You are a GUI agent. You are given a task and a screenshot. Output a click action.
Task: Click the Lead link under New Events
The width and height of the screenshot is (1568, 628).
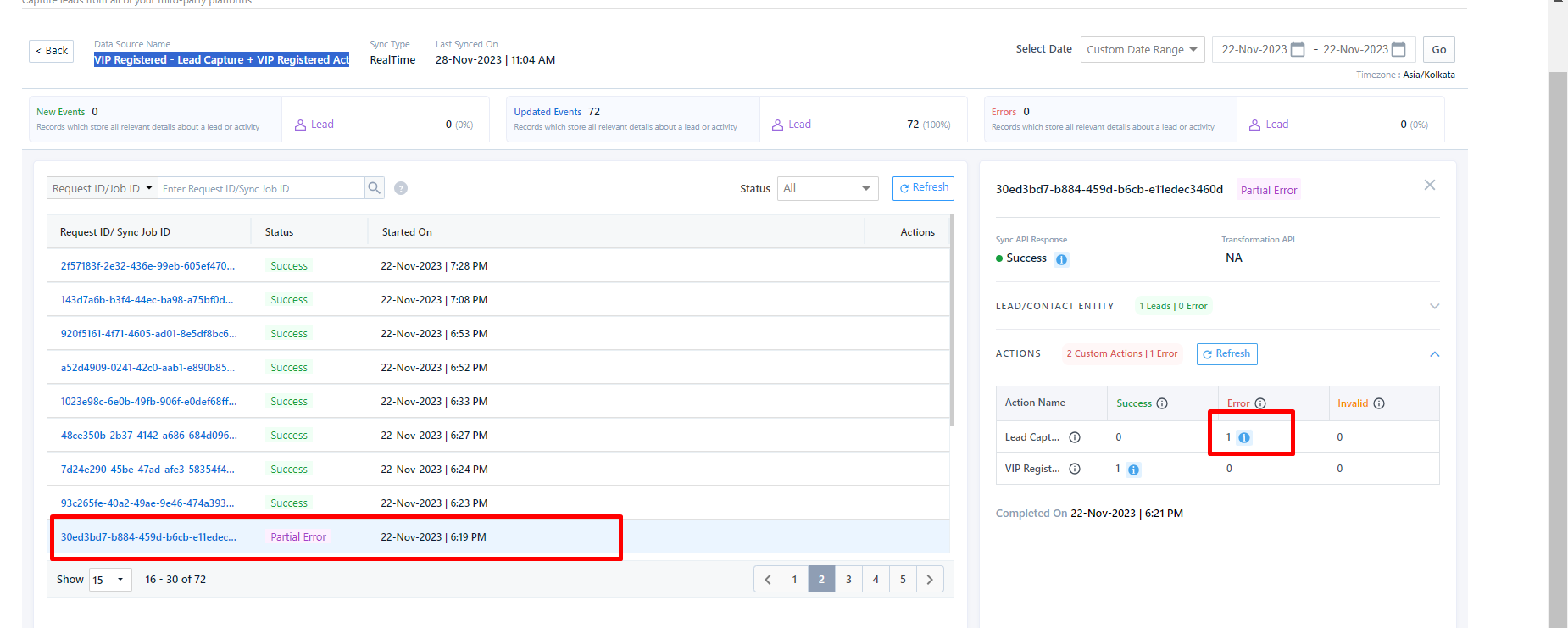[322, 125]
